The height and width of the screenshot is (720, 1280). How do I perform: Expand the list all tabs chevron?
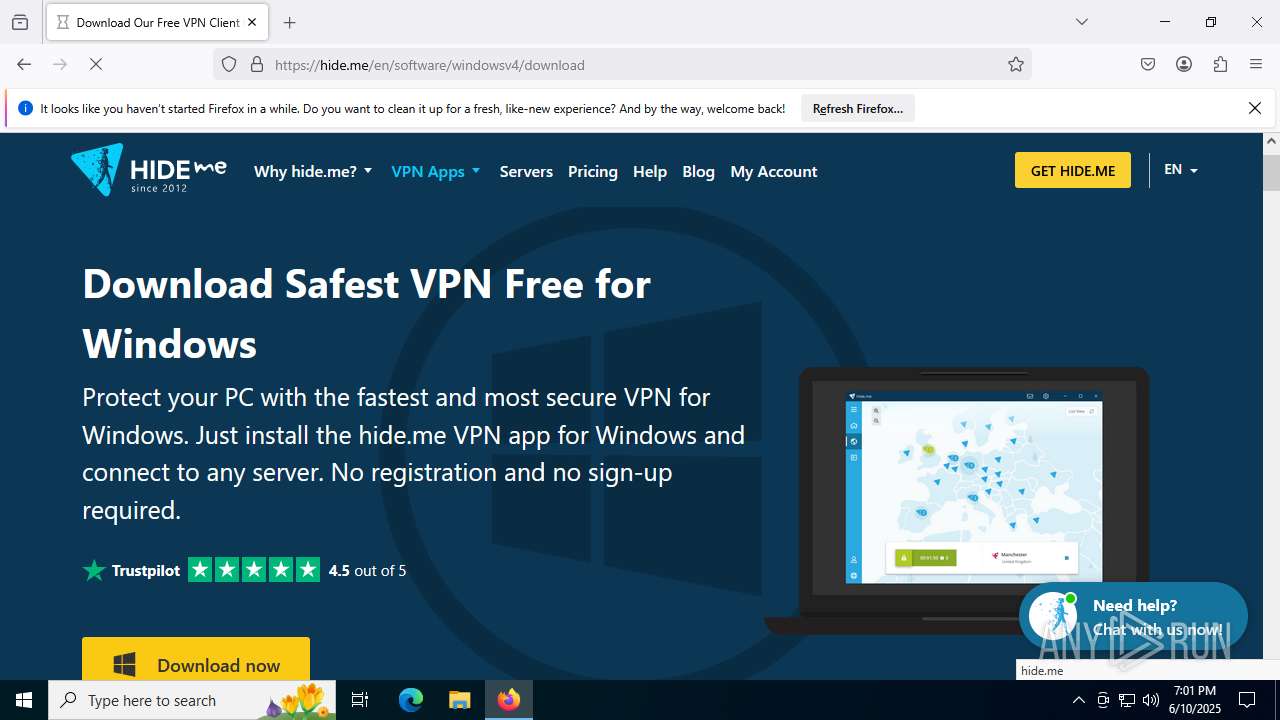pyautogui.click(x=1081, y=22)
